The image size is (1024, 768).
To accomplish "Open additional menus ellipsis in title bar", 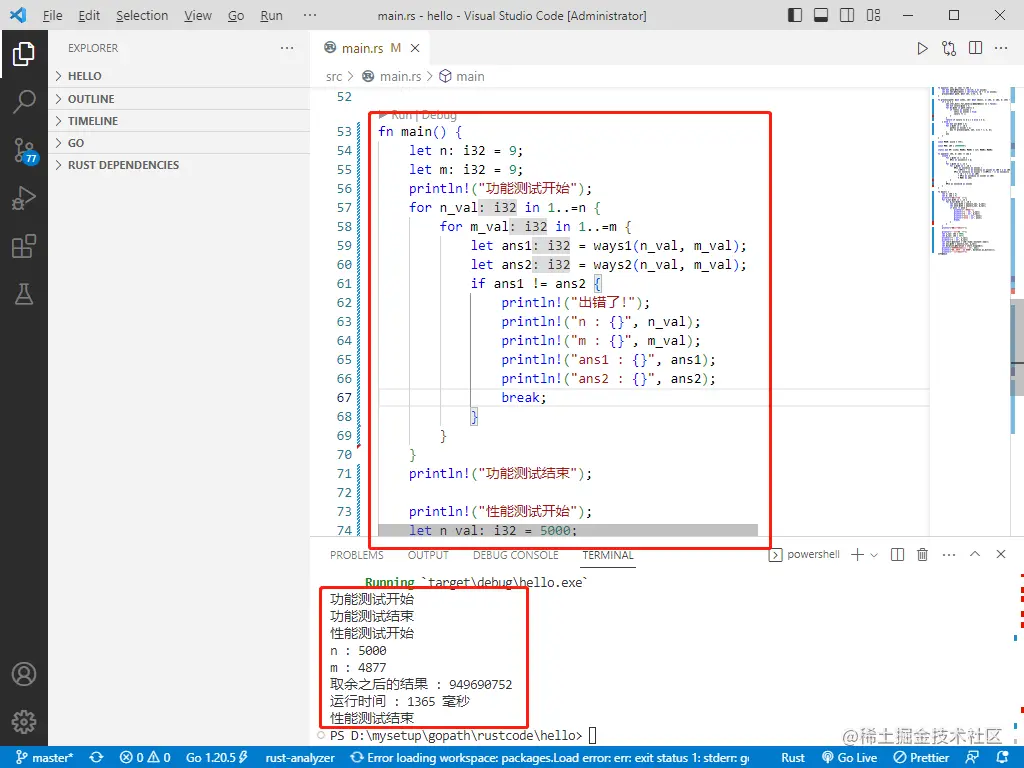I will (x=310, y=15).
